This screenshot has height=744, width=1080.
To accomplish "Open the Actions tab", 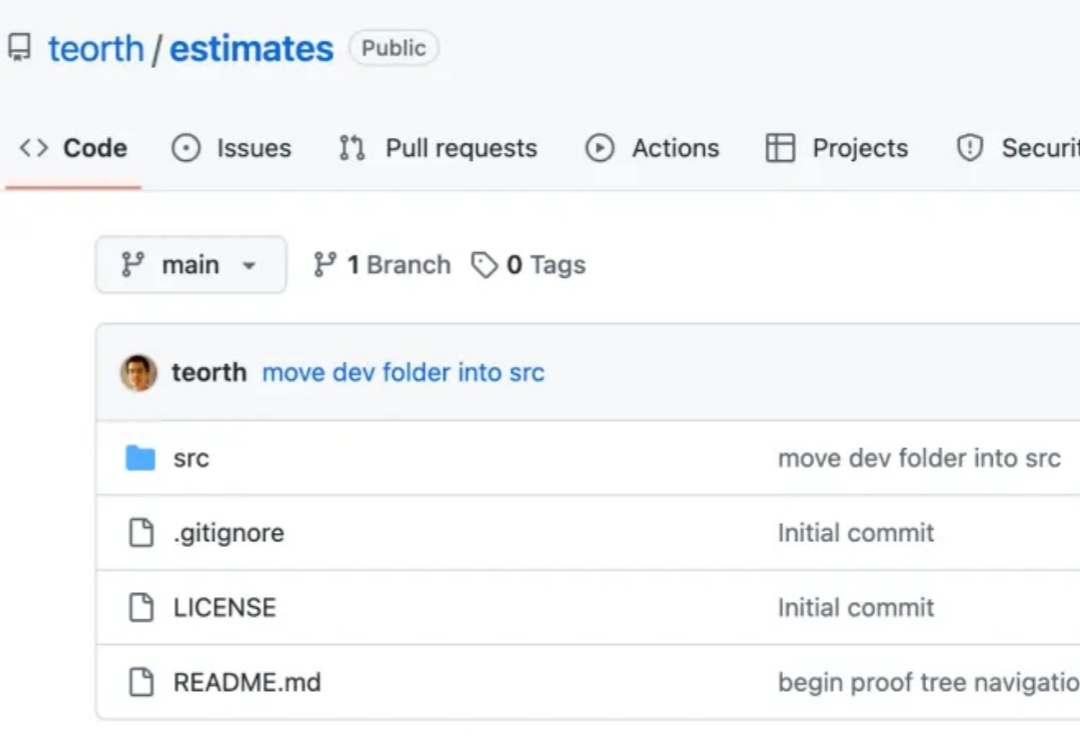I will tap(652, 148).
